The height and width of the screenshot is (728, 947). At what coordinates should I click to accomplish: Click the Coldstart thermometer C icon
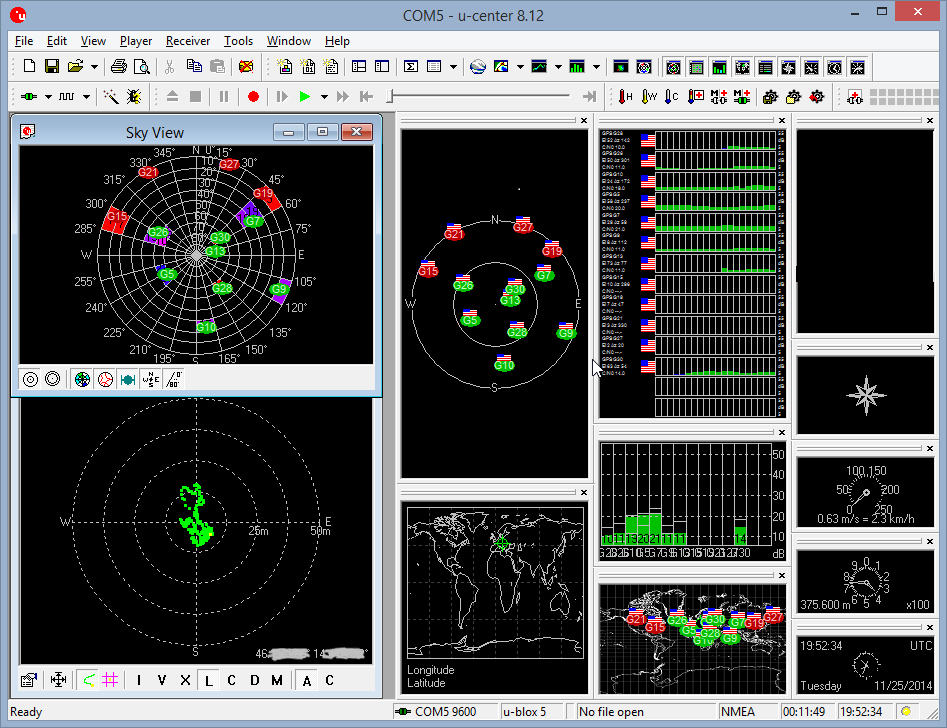tap(672, 97)
